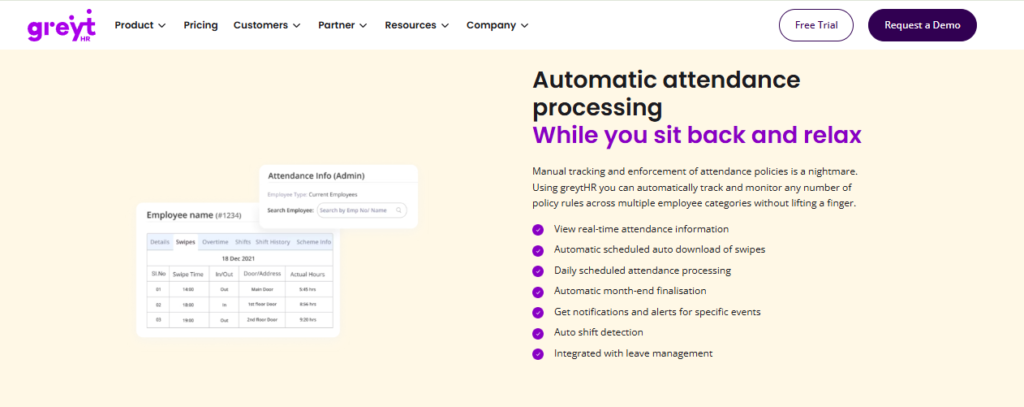Start a Free Trial
This screenshot has width=1024, height=407.
point(816,25)
